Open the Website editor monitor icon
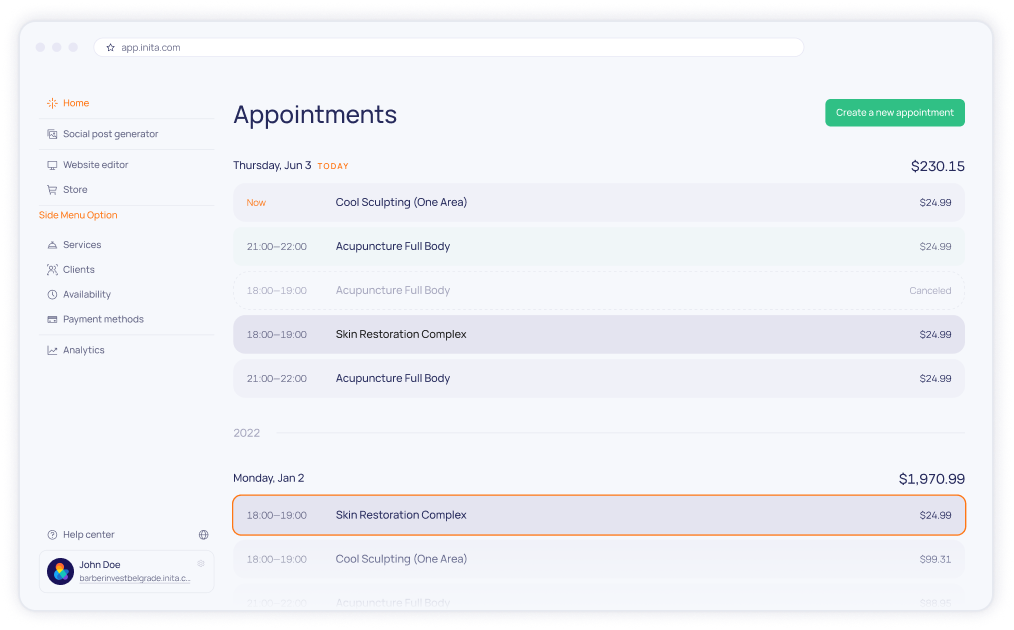 [52, 164]
